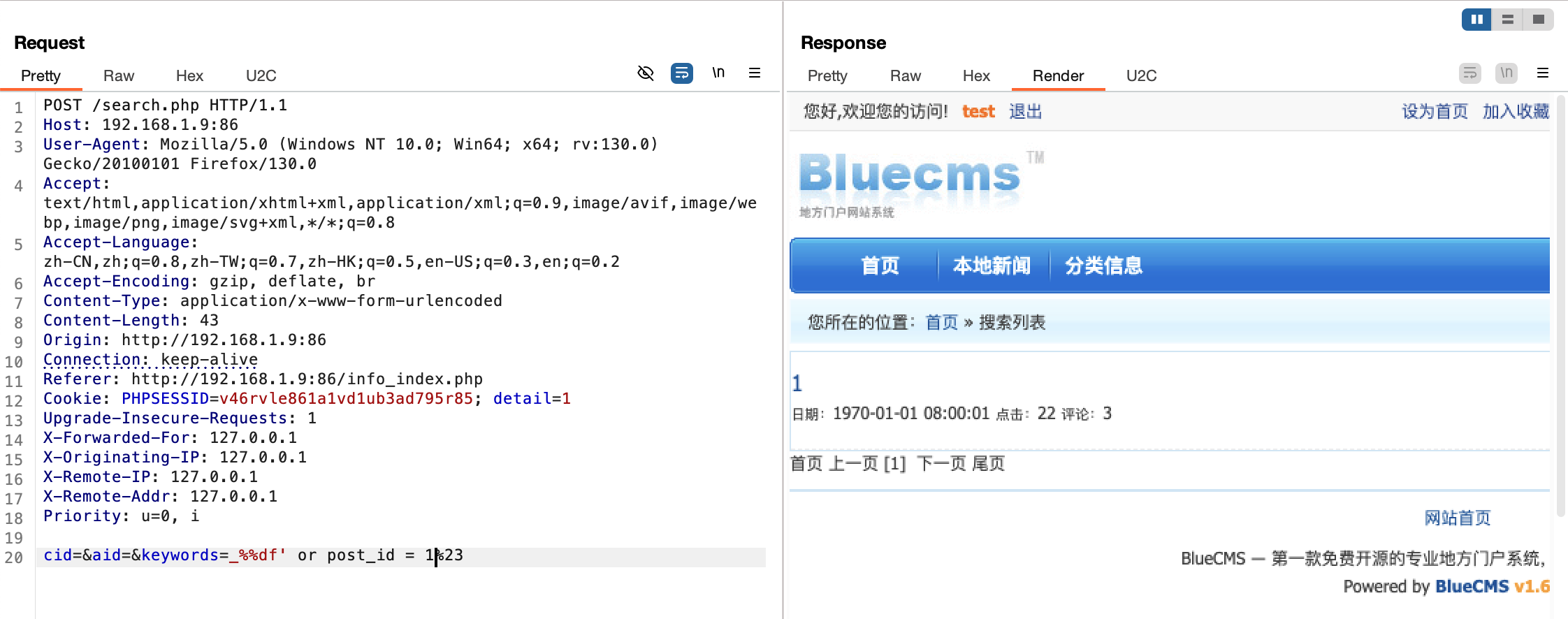
Task: Click the X-Remote-Addr header line
Action: click(x=160, y=496)
